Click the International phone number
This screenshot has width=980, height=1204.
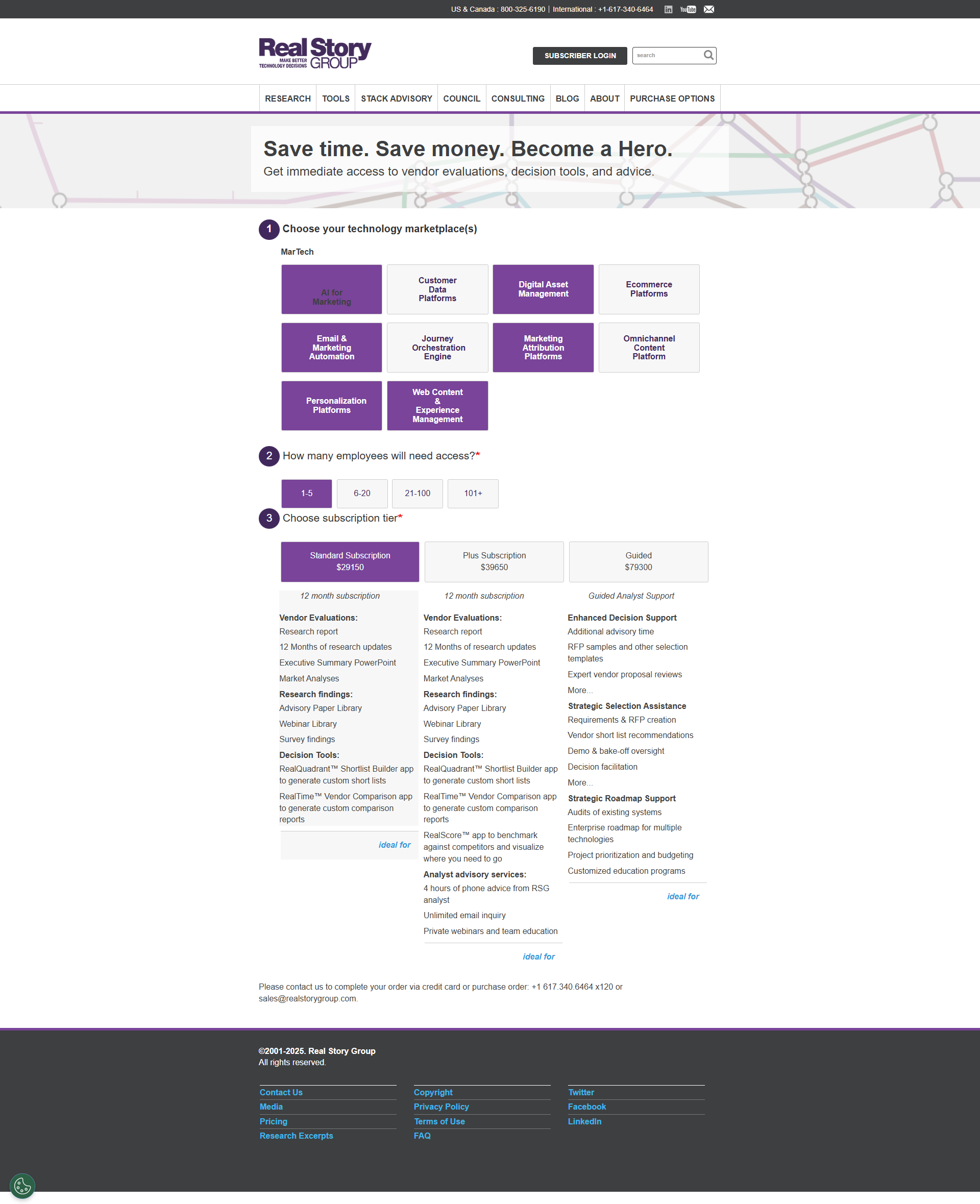[x=625, y=9]
